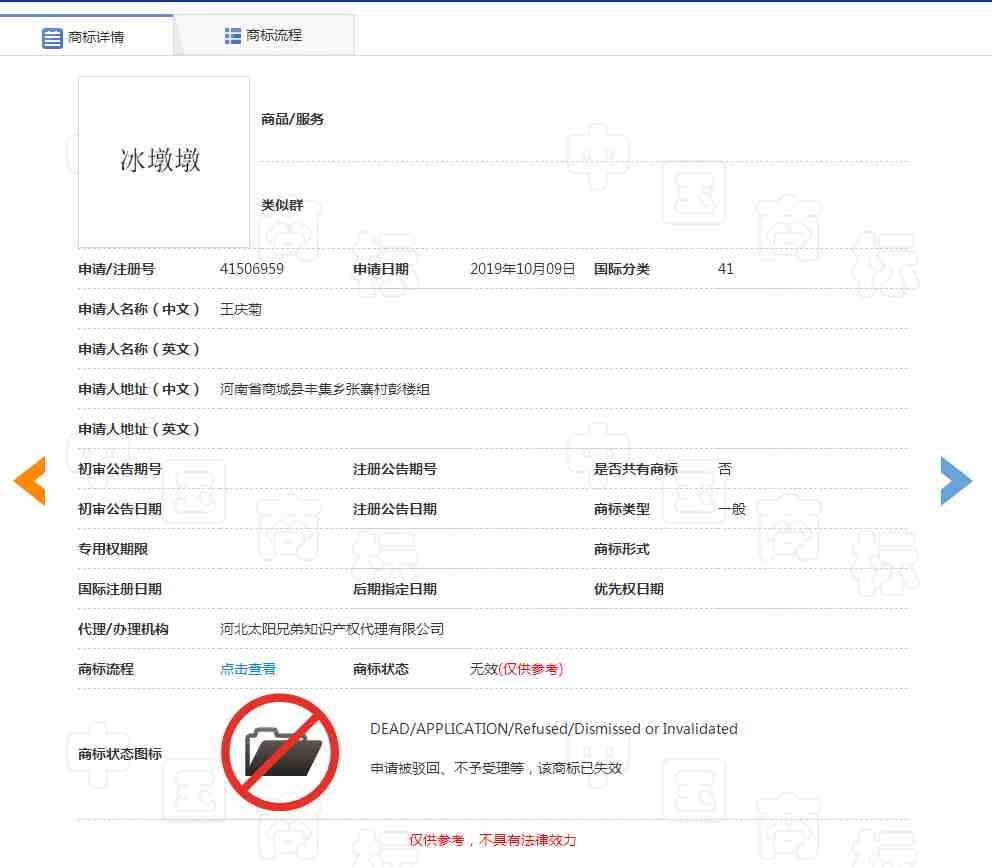Click the 是否共有商标 value 否
Image resolution: width=992 pixels, height=867 pixels.
tap(725, 469)
